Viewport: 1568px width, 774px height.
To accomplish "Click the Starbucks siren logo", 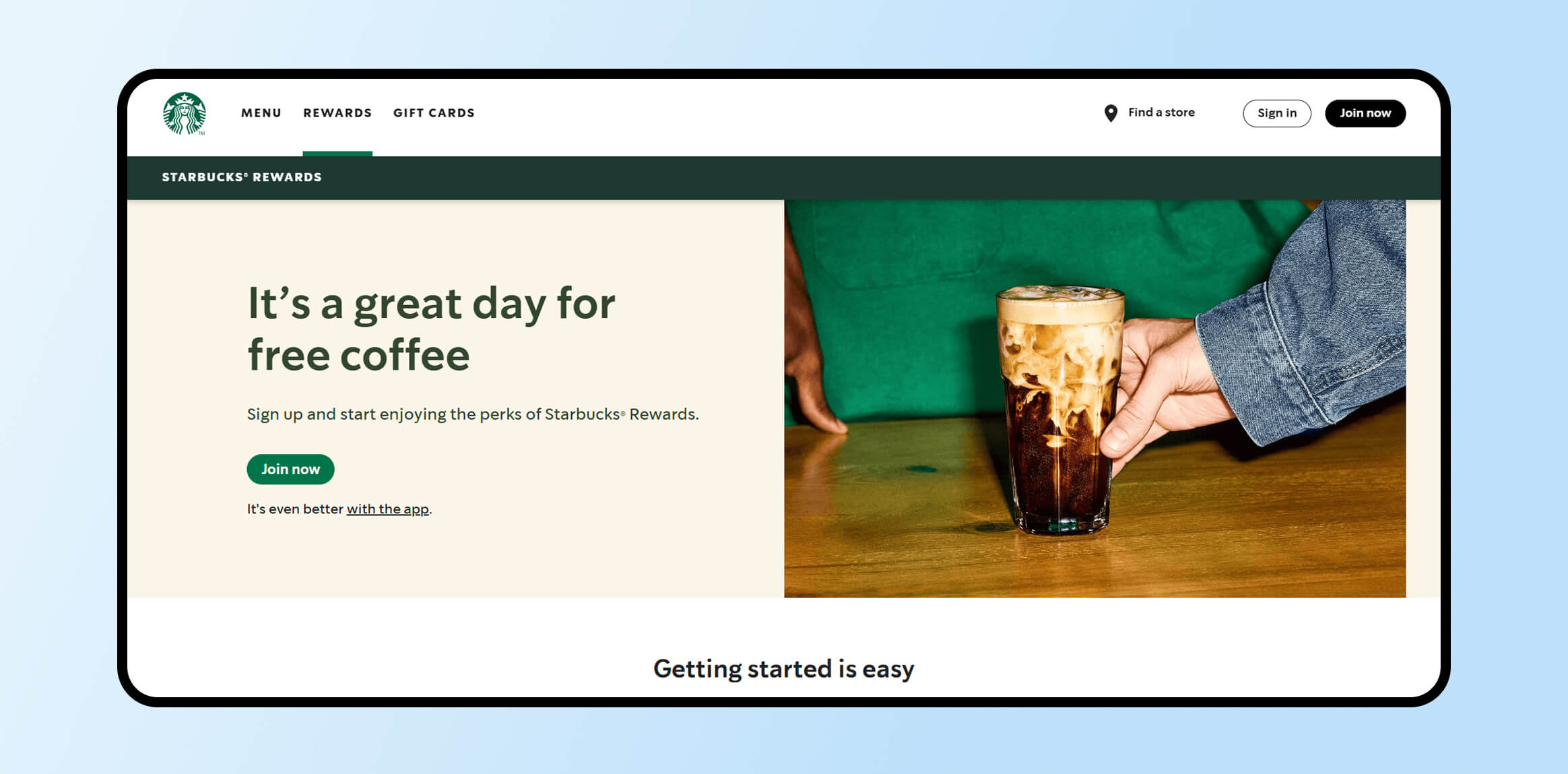I will (x=184, y=113).
